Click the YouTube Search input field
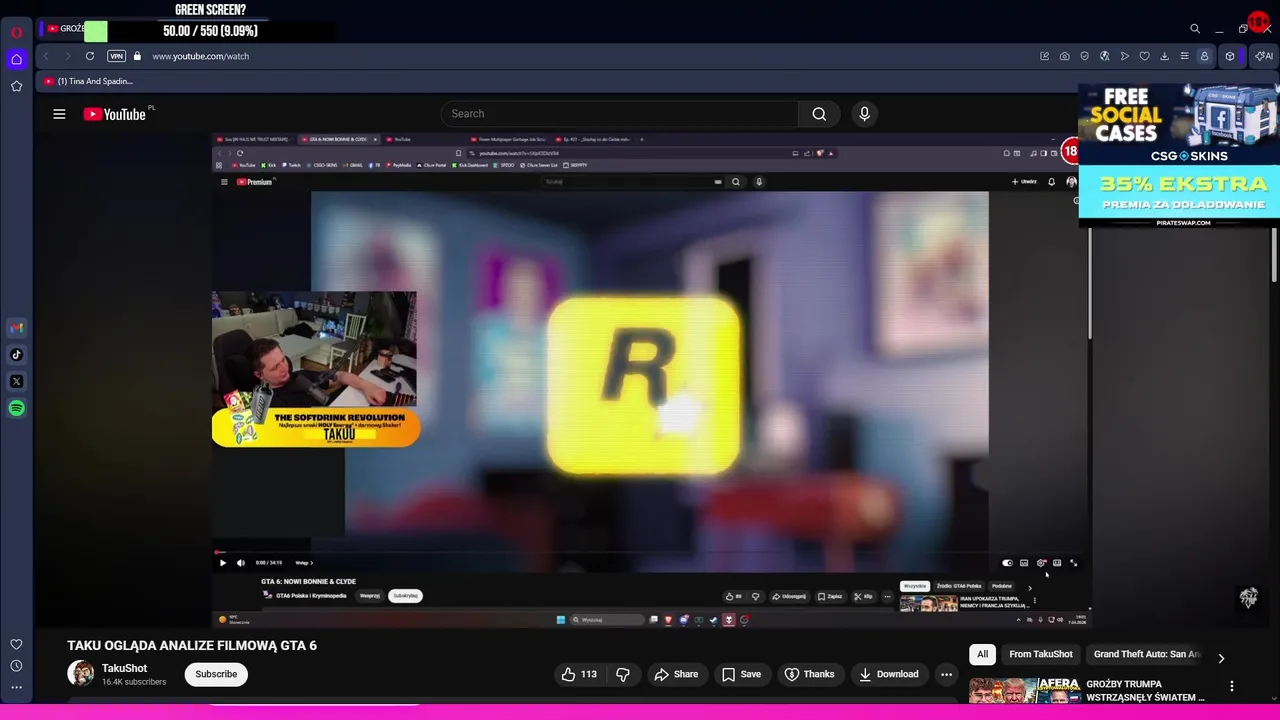The width and height of the screenshot is (1280, 720). point(620,114)
